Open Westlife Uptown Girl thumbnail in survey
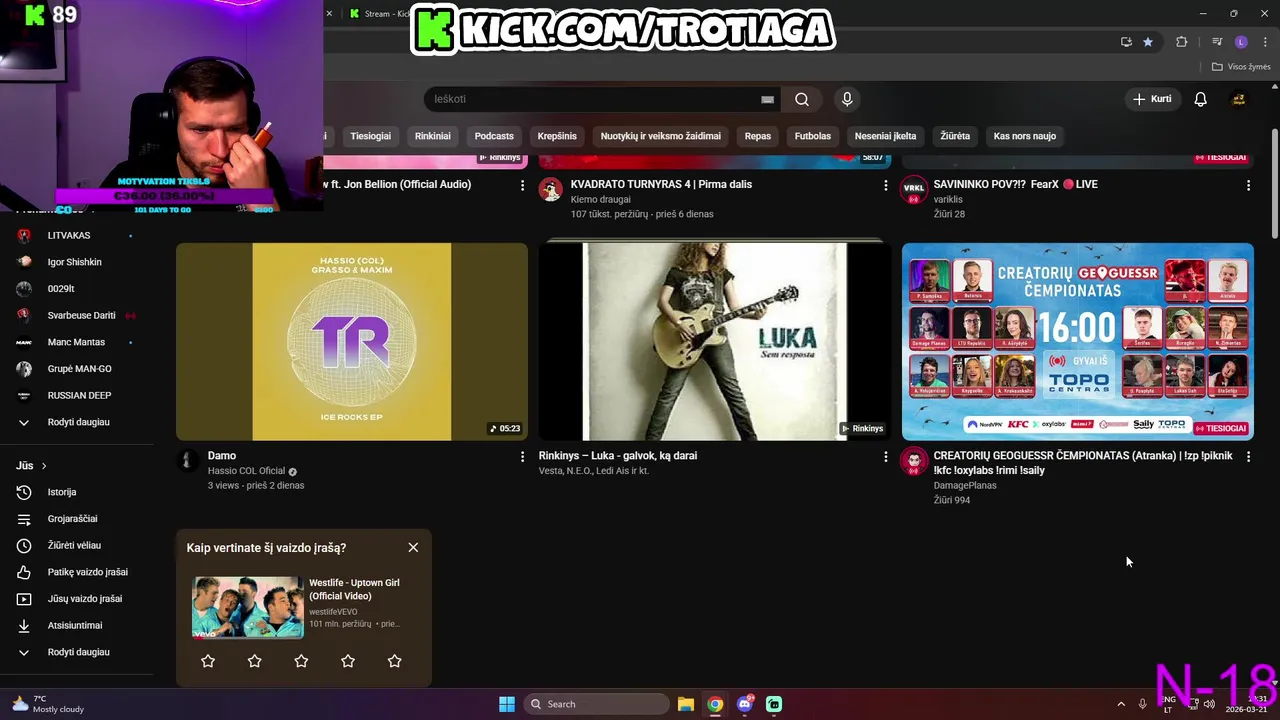 click(x=247, y=607)
